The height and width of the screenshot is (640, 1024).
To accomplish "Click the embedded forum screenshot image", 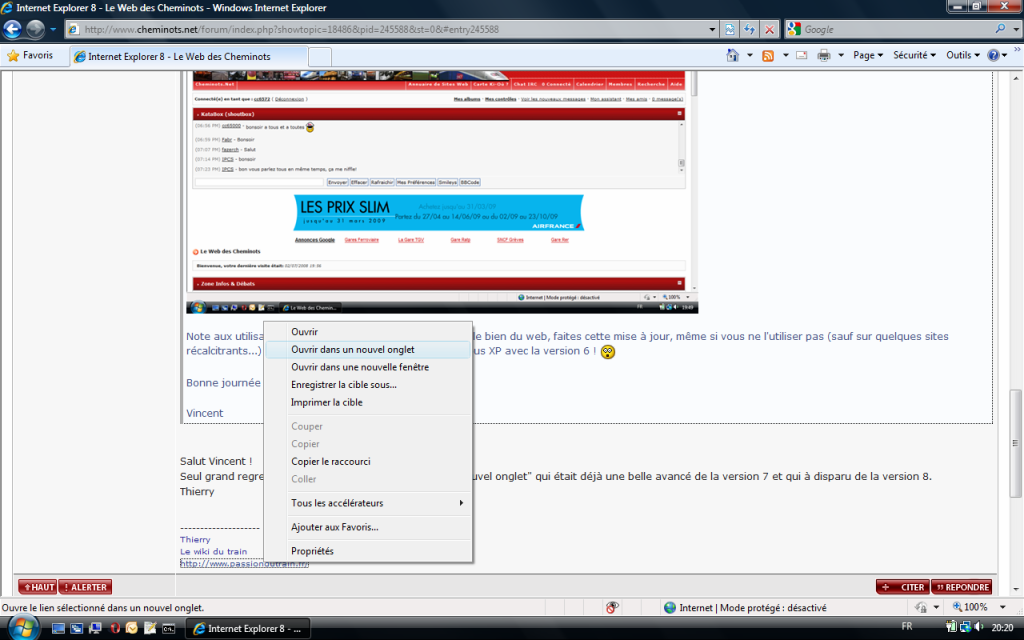I will coord(442,193).
